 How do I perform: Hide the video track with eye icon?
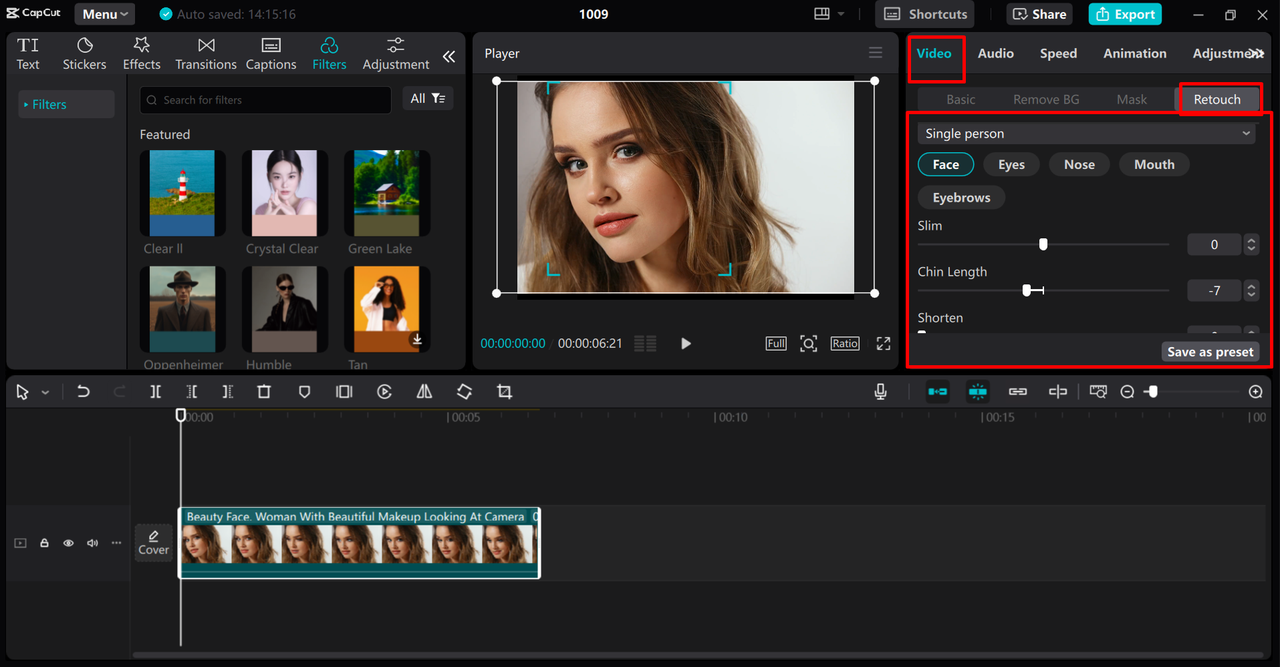point(68,543)
